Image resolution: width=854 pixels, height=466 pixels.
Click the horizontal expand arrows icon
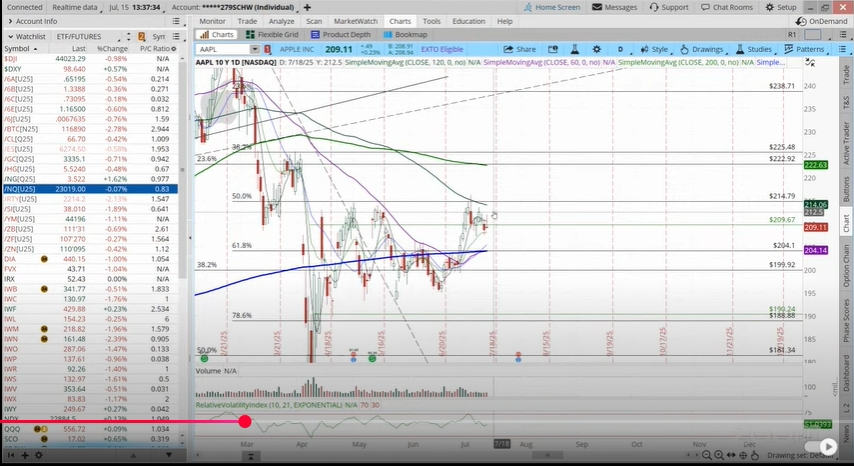coord(731,455)
